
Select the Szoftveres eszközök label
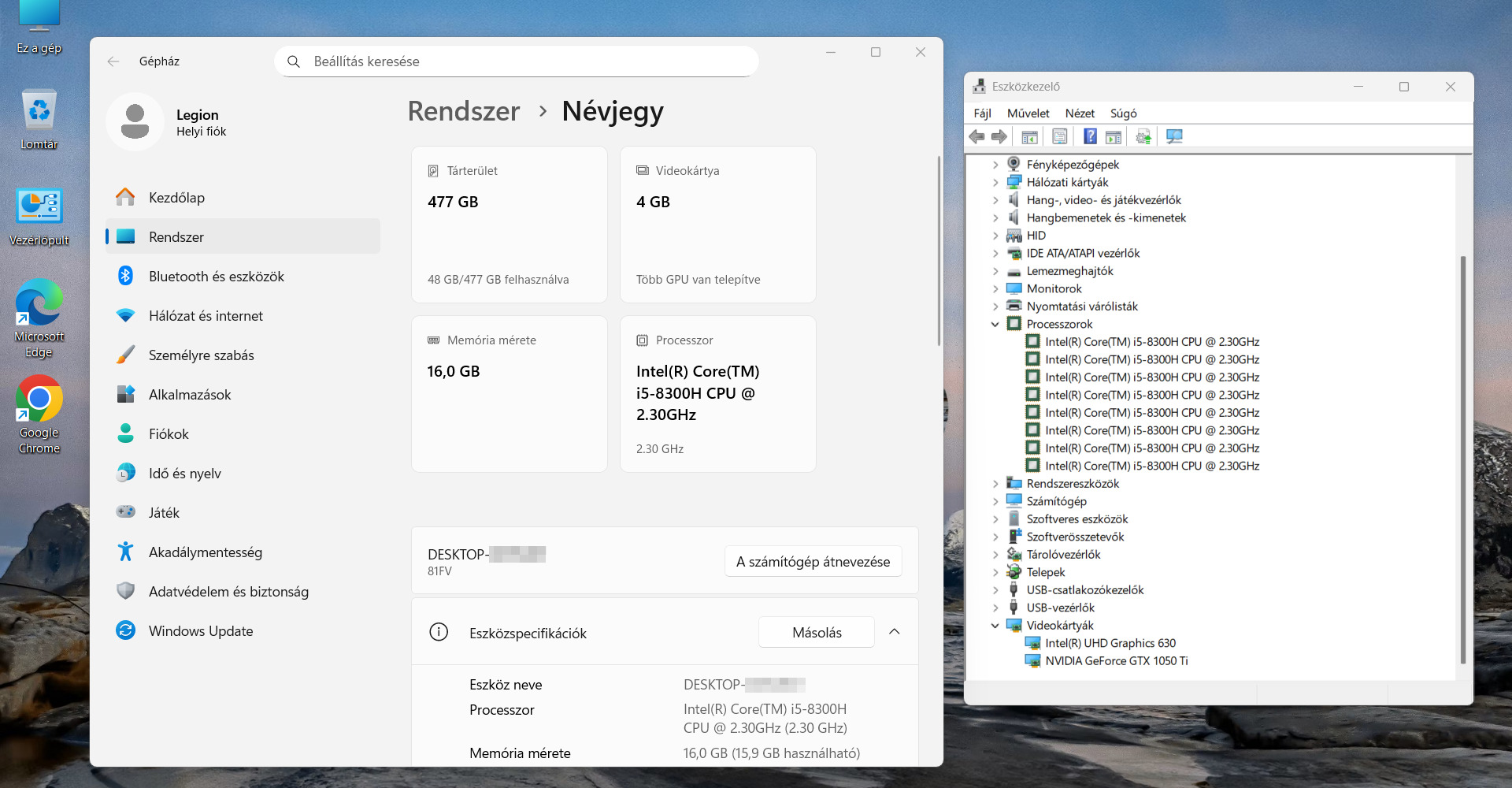[1077, 519]
